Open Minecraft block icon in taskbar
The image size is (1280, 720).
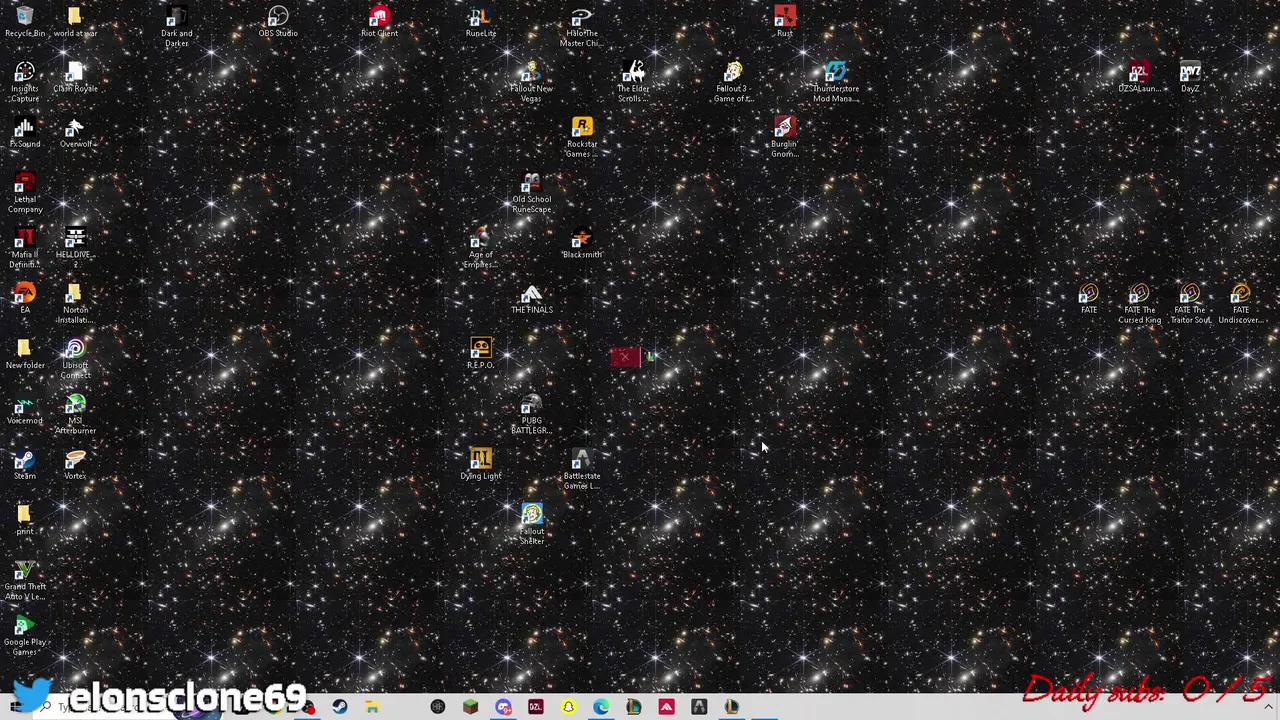470,707
